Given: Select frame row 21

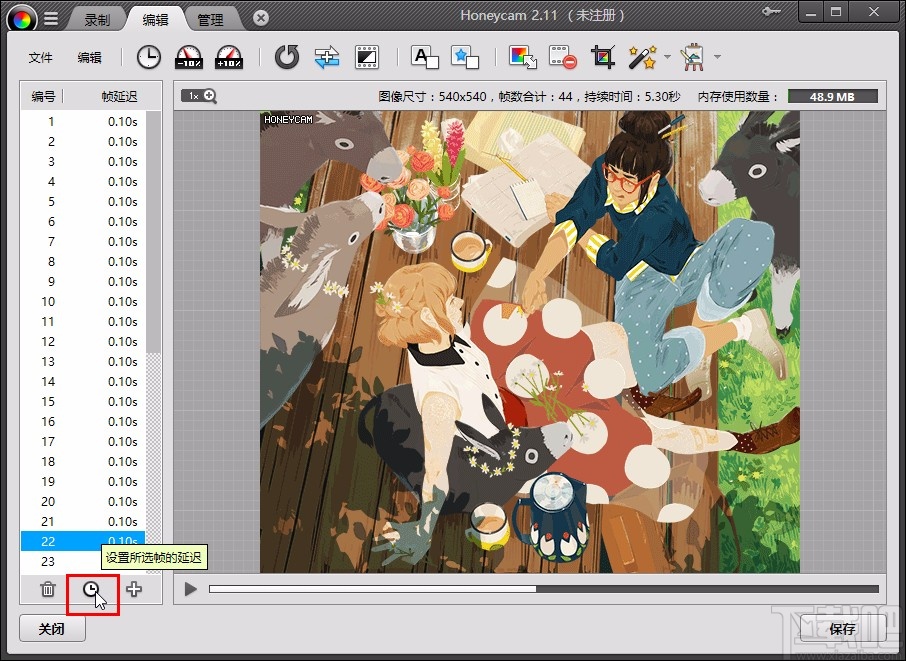Looking at the screenshot, I should click(x=83, y=521).
